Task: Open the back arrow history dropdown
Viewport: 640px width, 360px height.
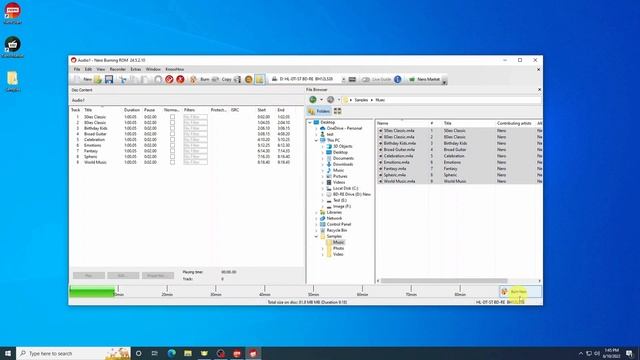Action: (x=321, y=100)
